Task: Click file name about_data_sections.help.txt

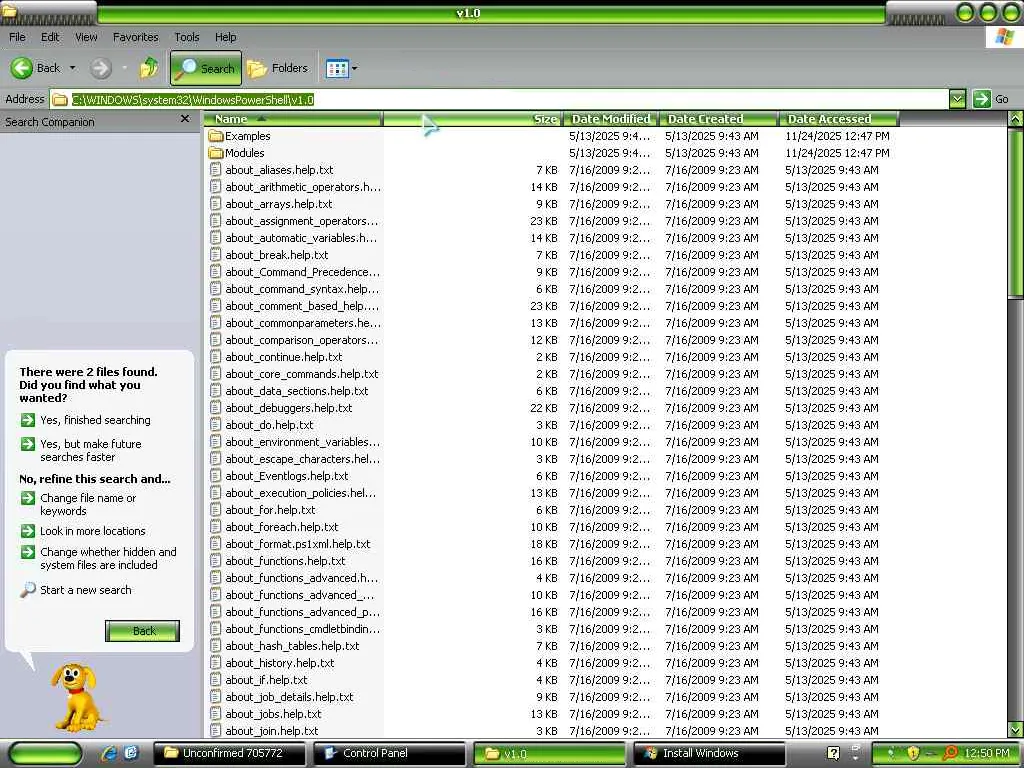Action: click(296, 391)
